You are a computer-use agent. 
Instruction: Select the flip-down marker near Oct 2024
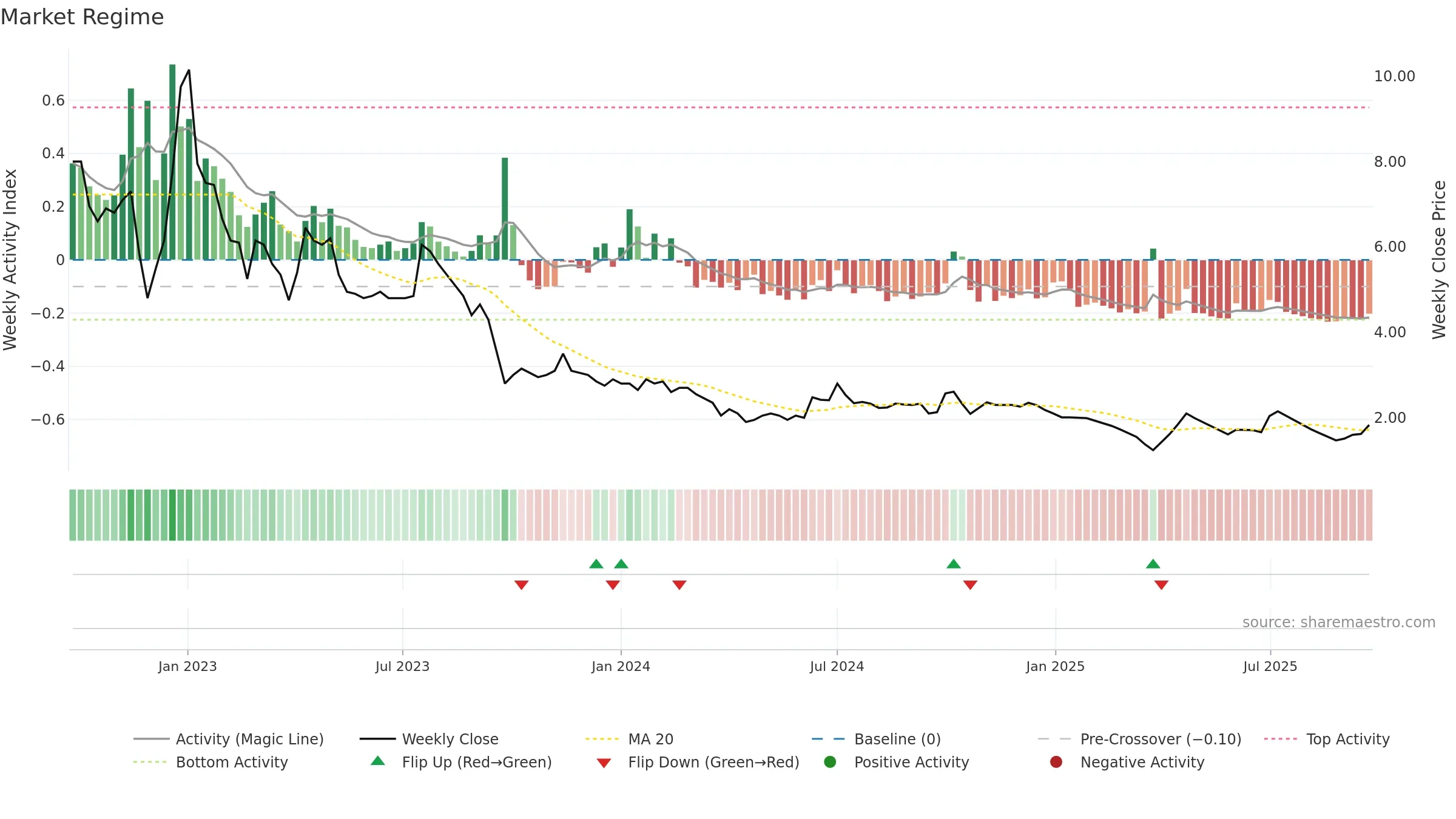point(970,585)
